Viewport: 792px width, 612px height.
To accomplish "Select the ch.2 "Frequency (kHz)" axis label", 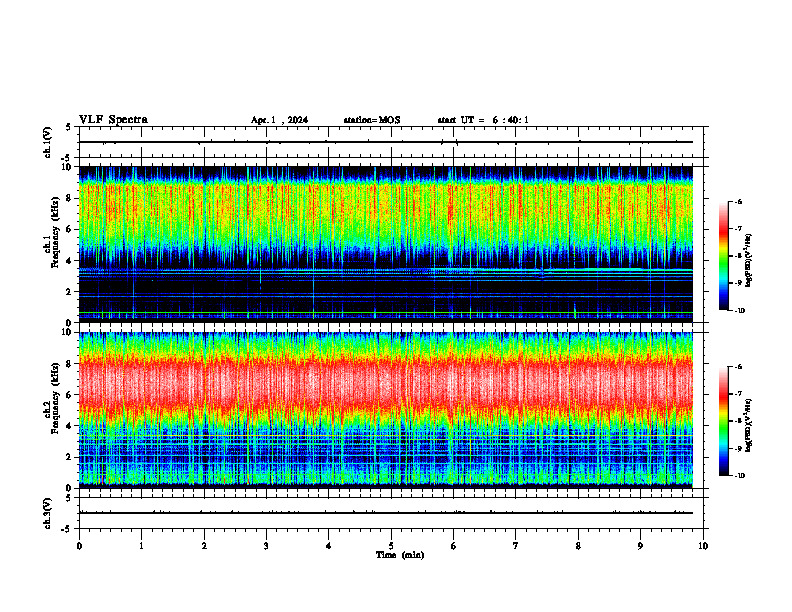I will click(55, 398).
